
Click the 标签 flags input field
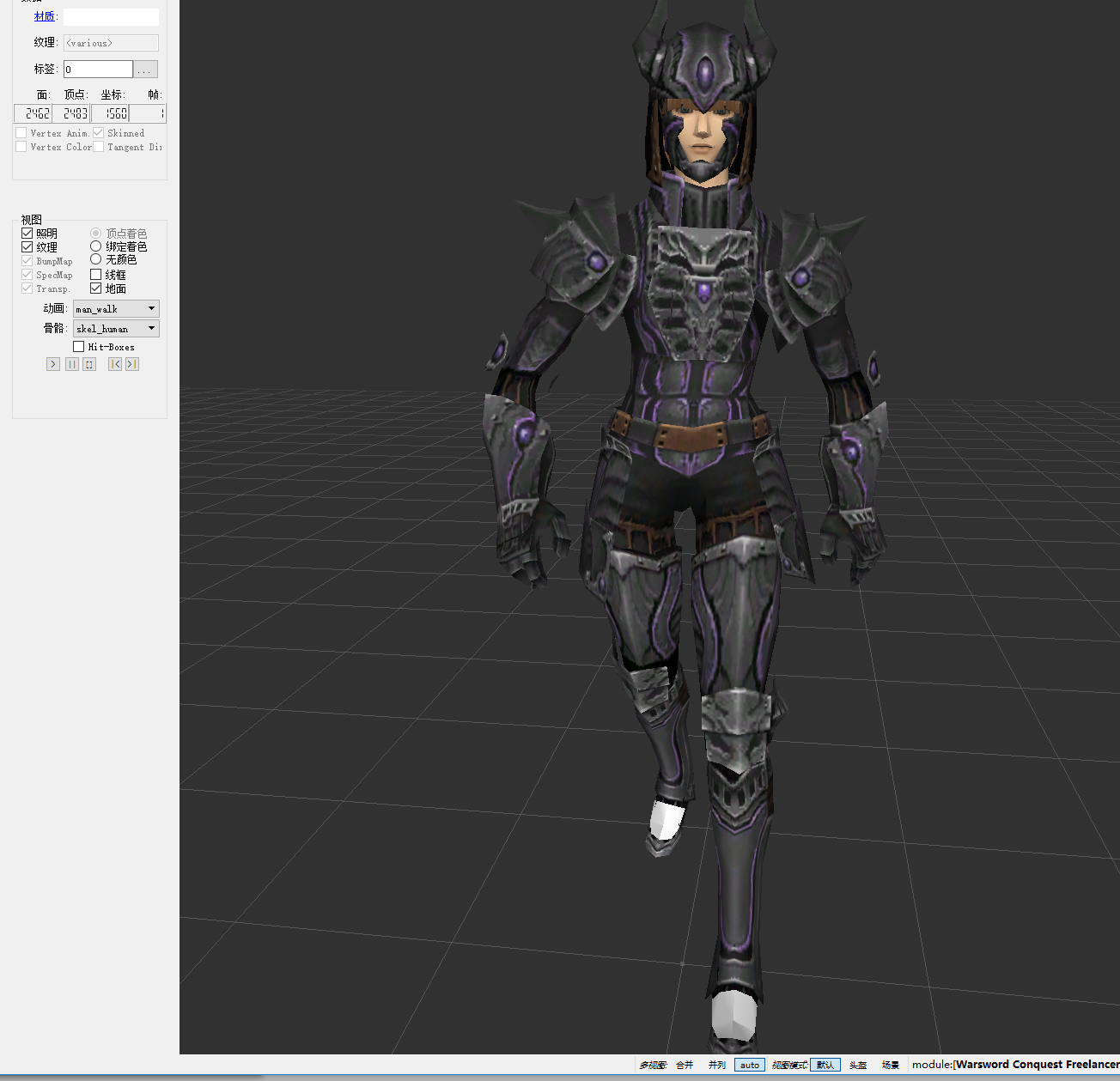98,70
